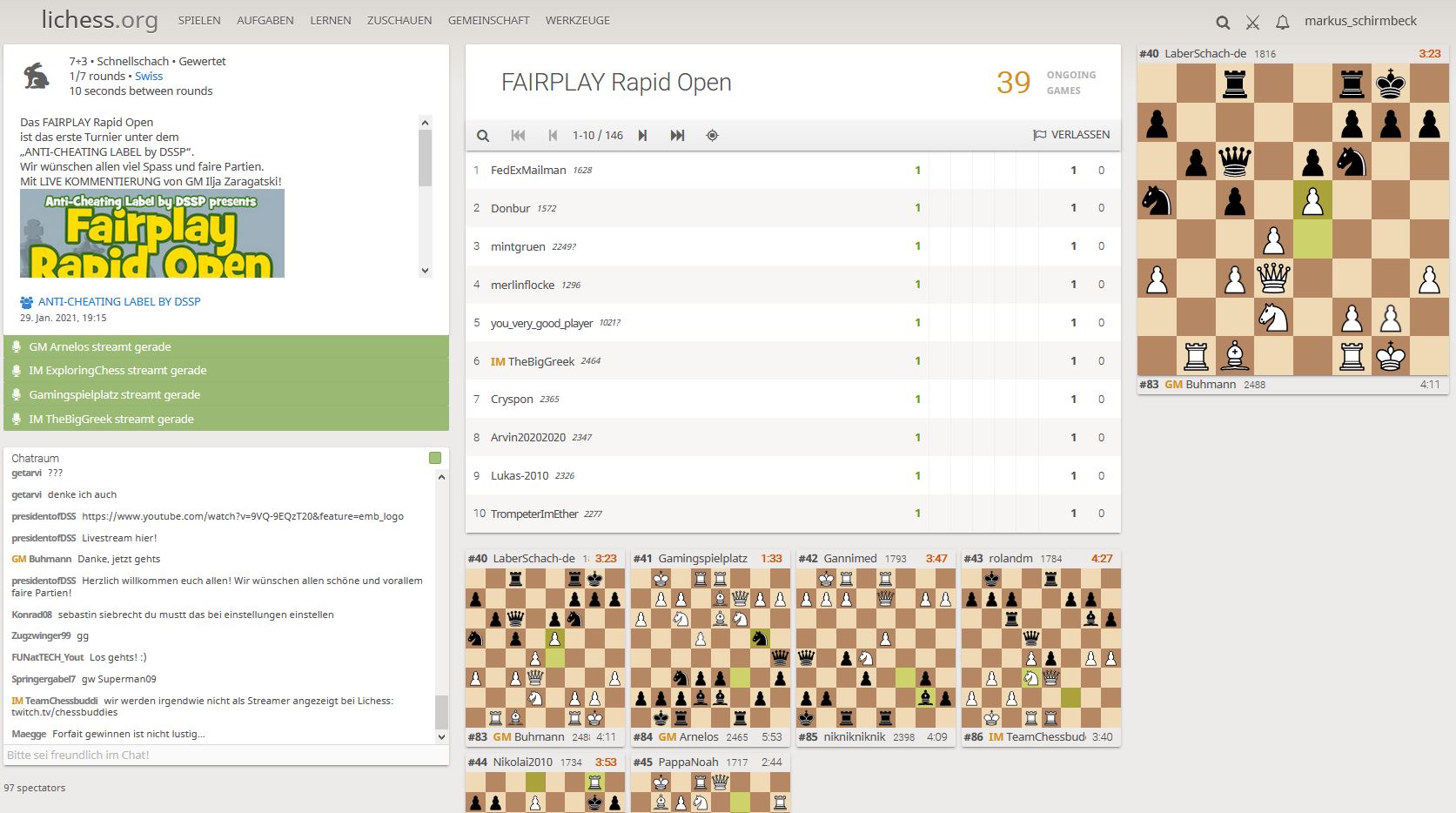The width and height of the screenshot is (1456, 813).
Task: Open the LERNEN menu
Action: [x=331, y=20]
